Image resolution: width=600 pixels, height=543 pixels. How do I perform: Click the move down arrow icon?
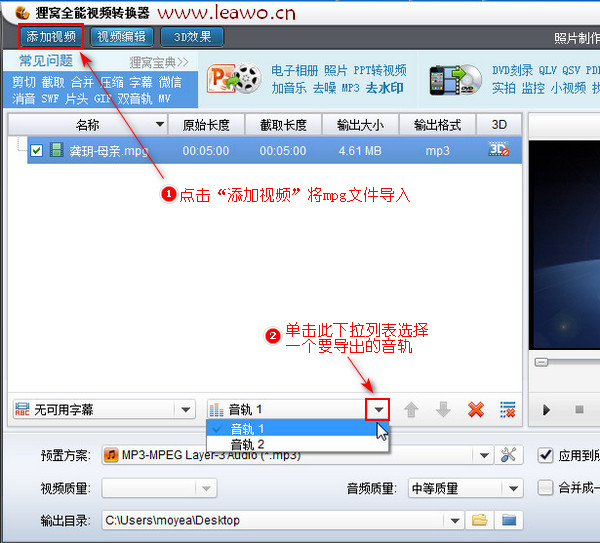(x=443, y=410)
